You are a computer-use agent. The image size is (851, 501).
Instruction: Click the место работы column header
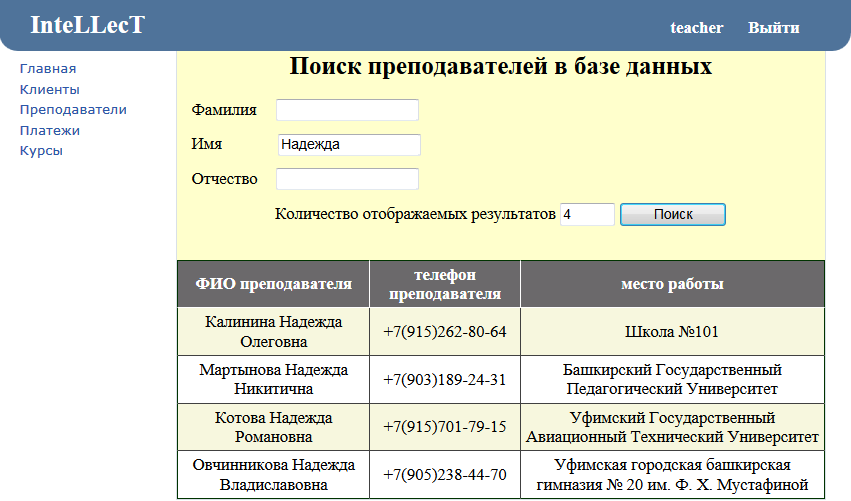(672, 284)
